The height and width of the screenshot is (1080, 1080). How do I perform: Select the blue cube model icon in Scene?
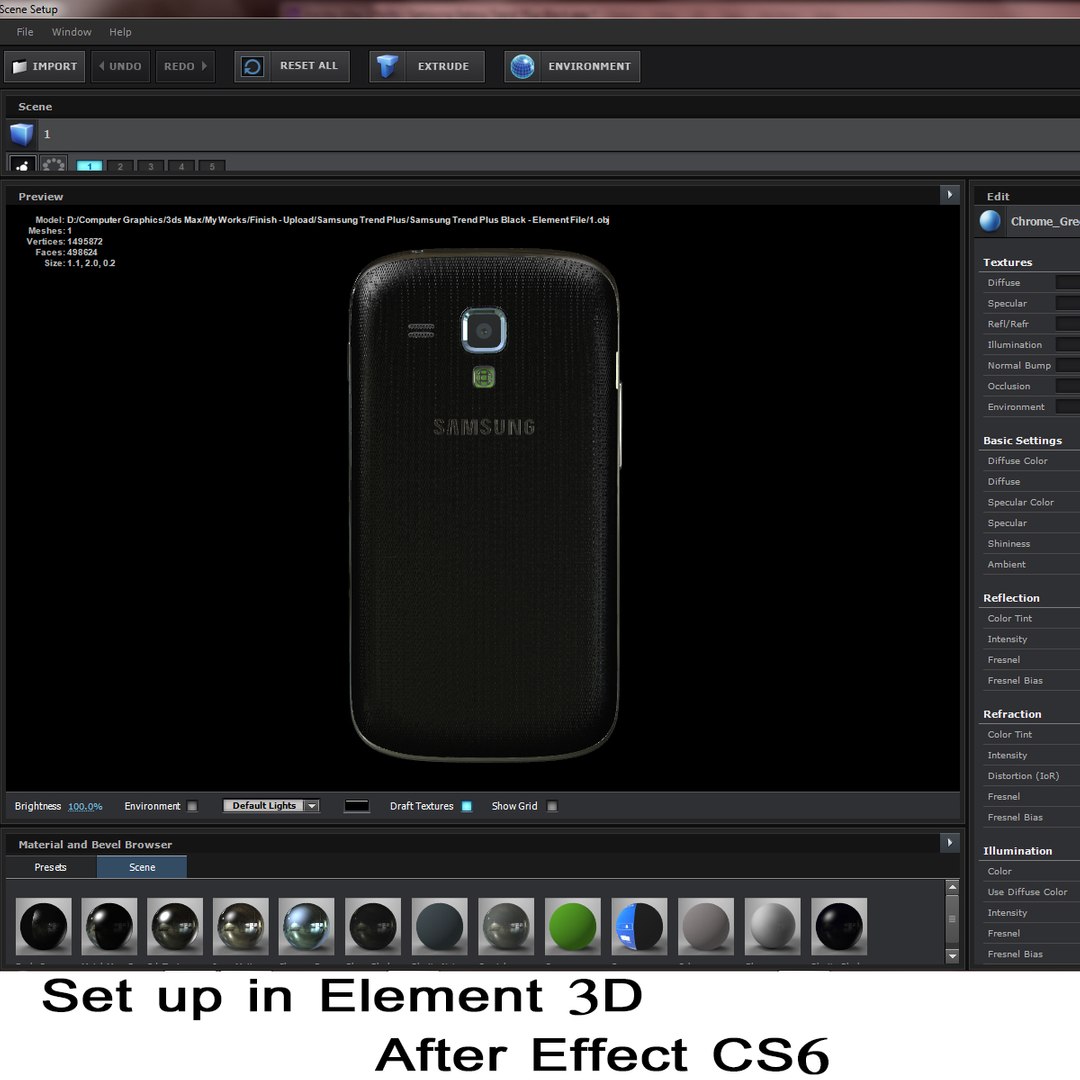tap(21, 134)
